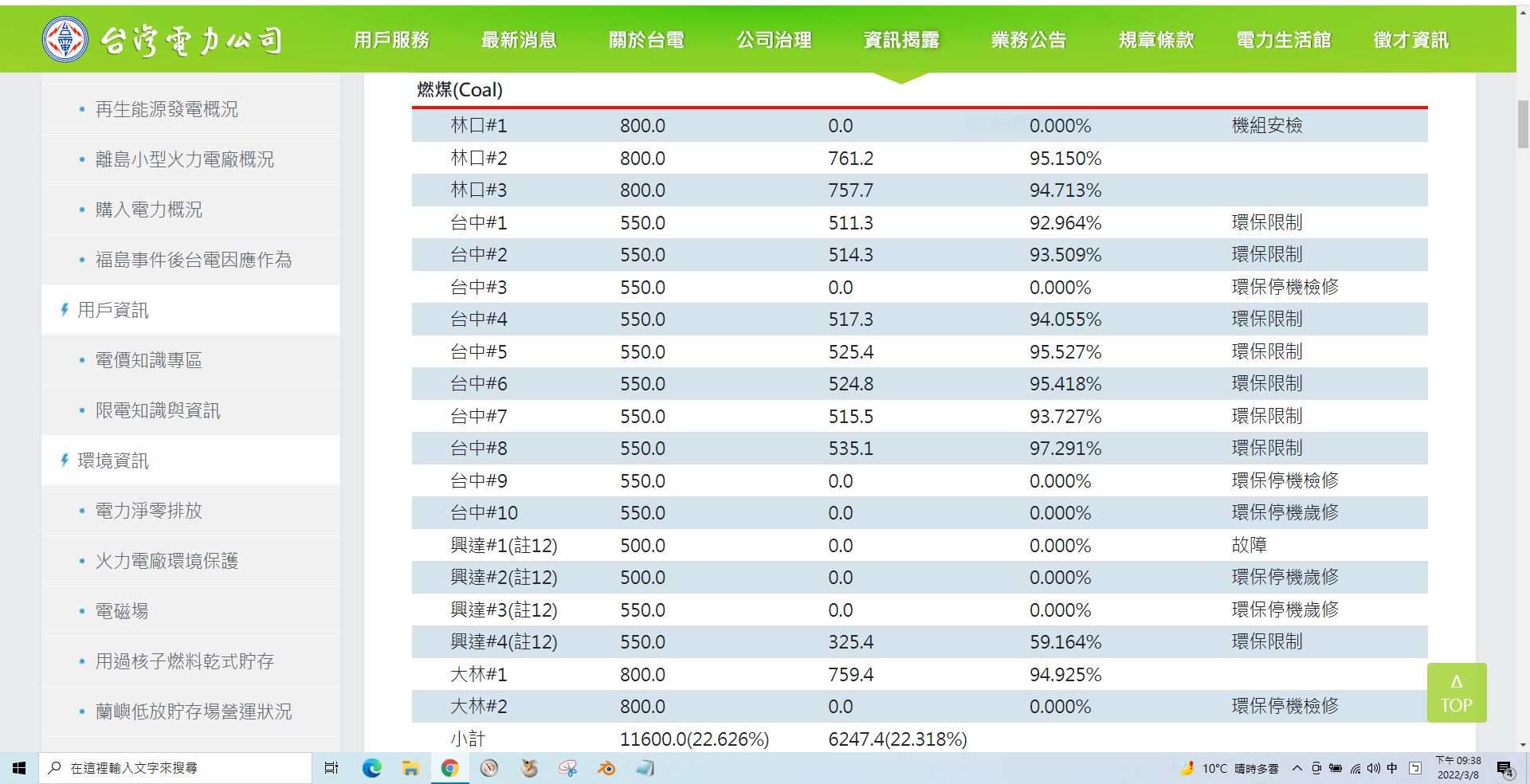Select the 林口#1 row name

click(x=479, y=125)
